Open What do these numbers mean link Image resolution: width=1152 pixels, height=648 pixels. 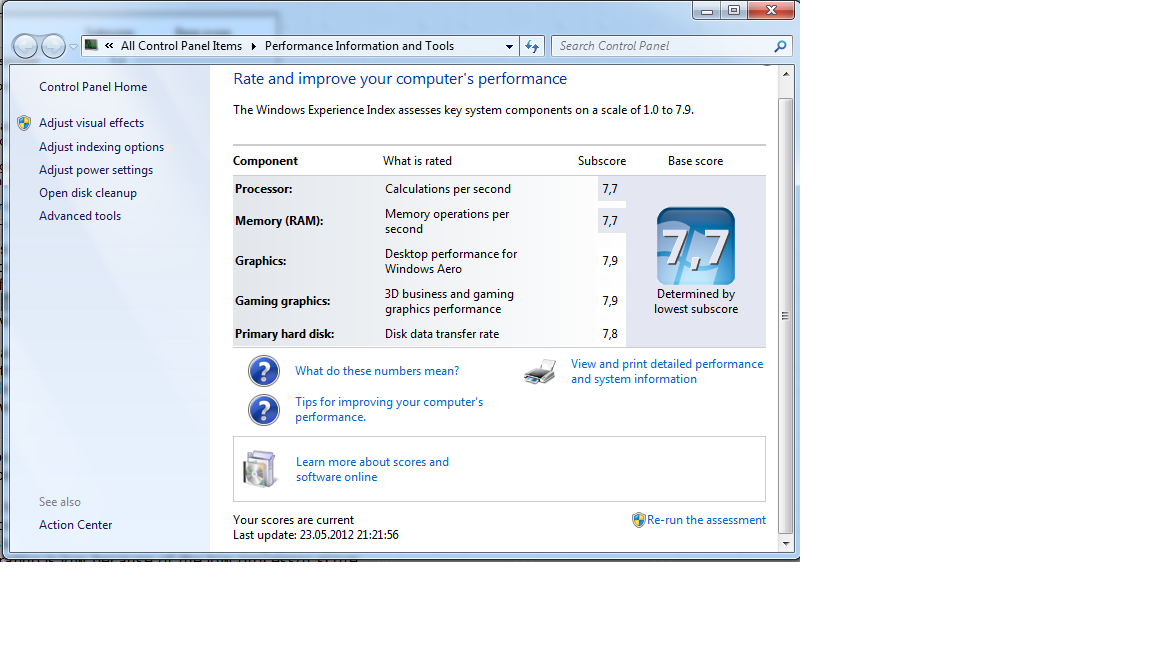point(377,371)
